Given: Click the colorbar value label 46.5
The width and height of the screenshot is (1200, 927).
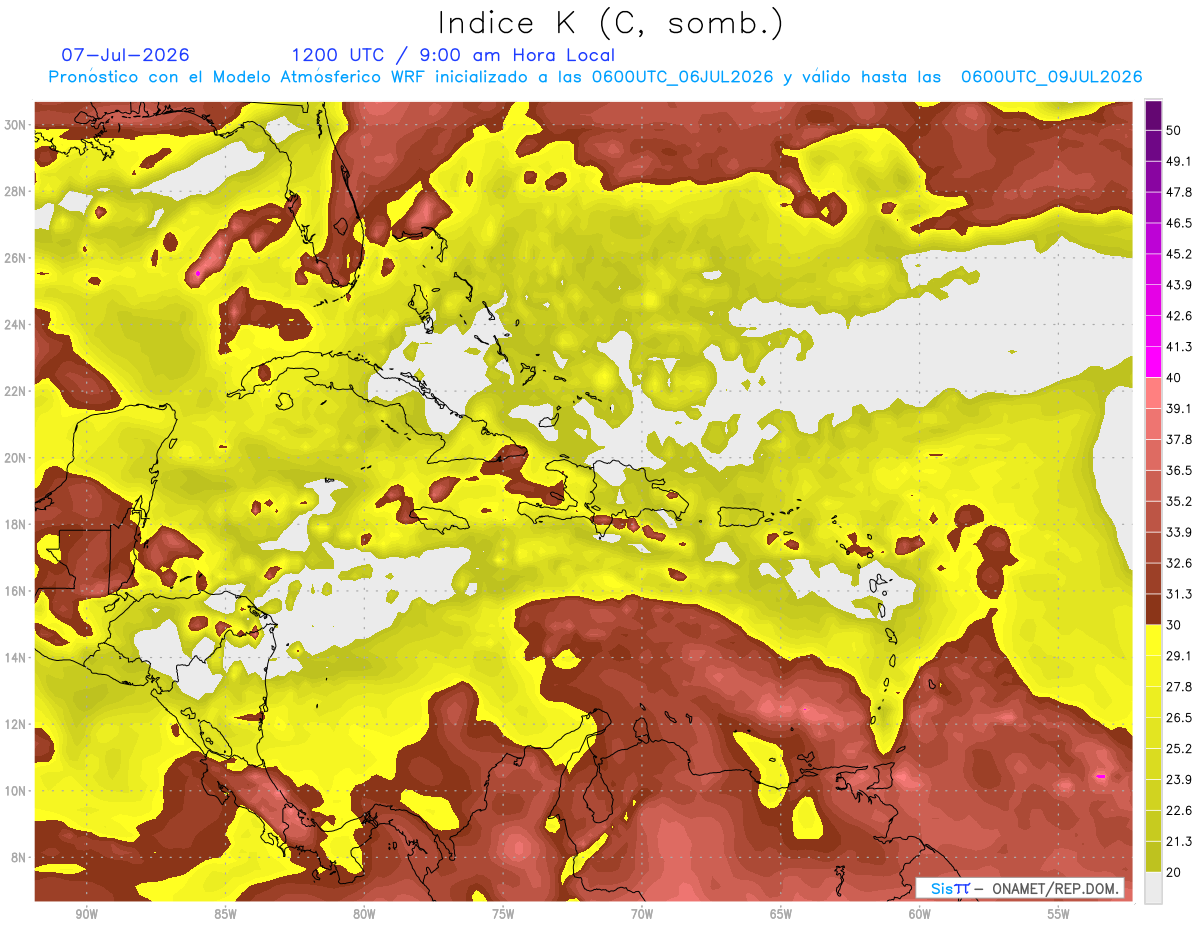Looking at the screenshot, I should [1179, 223].
